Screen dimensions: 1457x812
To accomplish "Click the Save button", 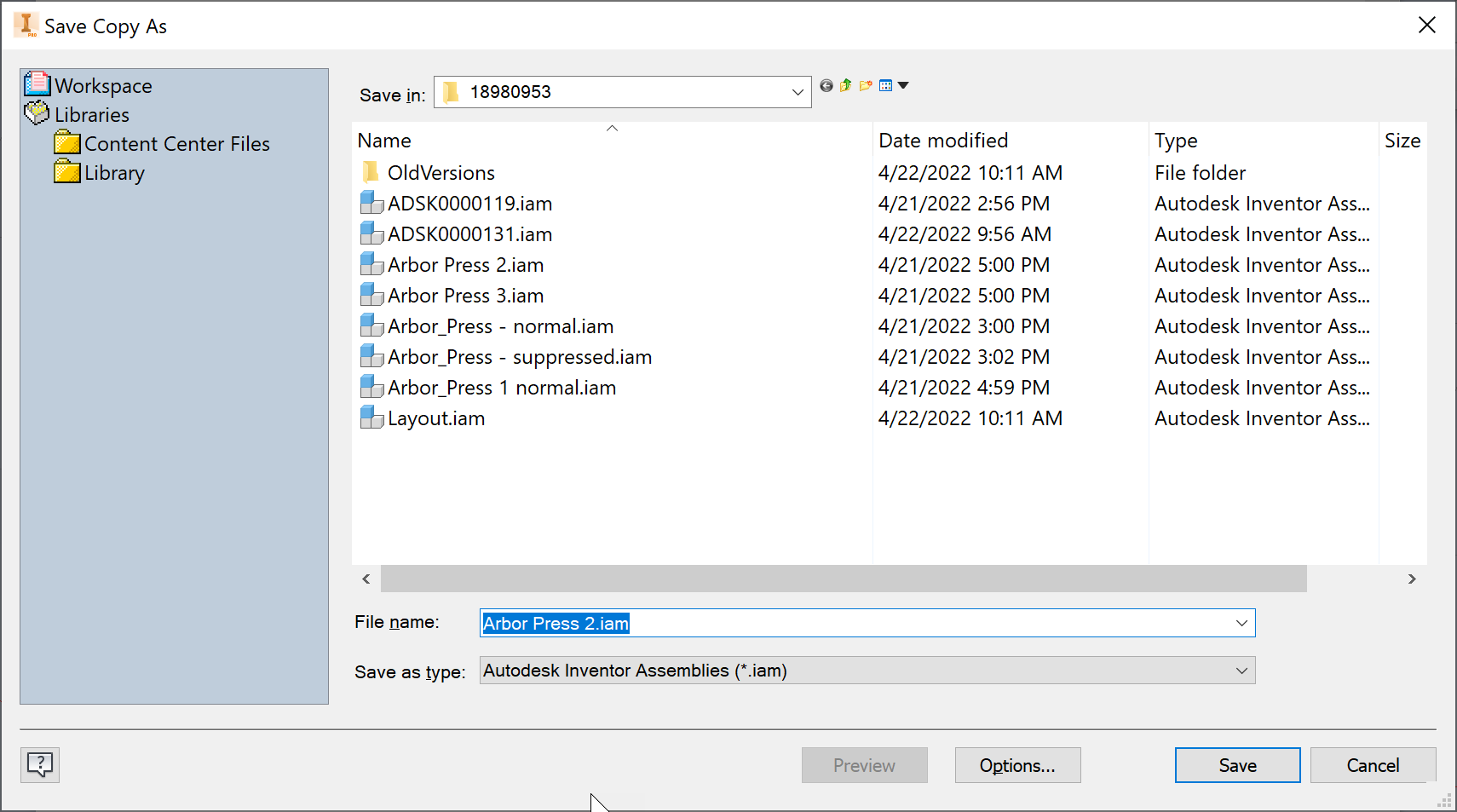I will (x=1237, y=765).
